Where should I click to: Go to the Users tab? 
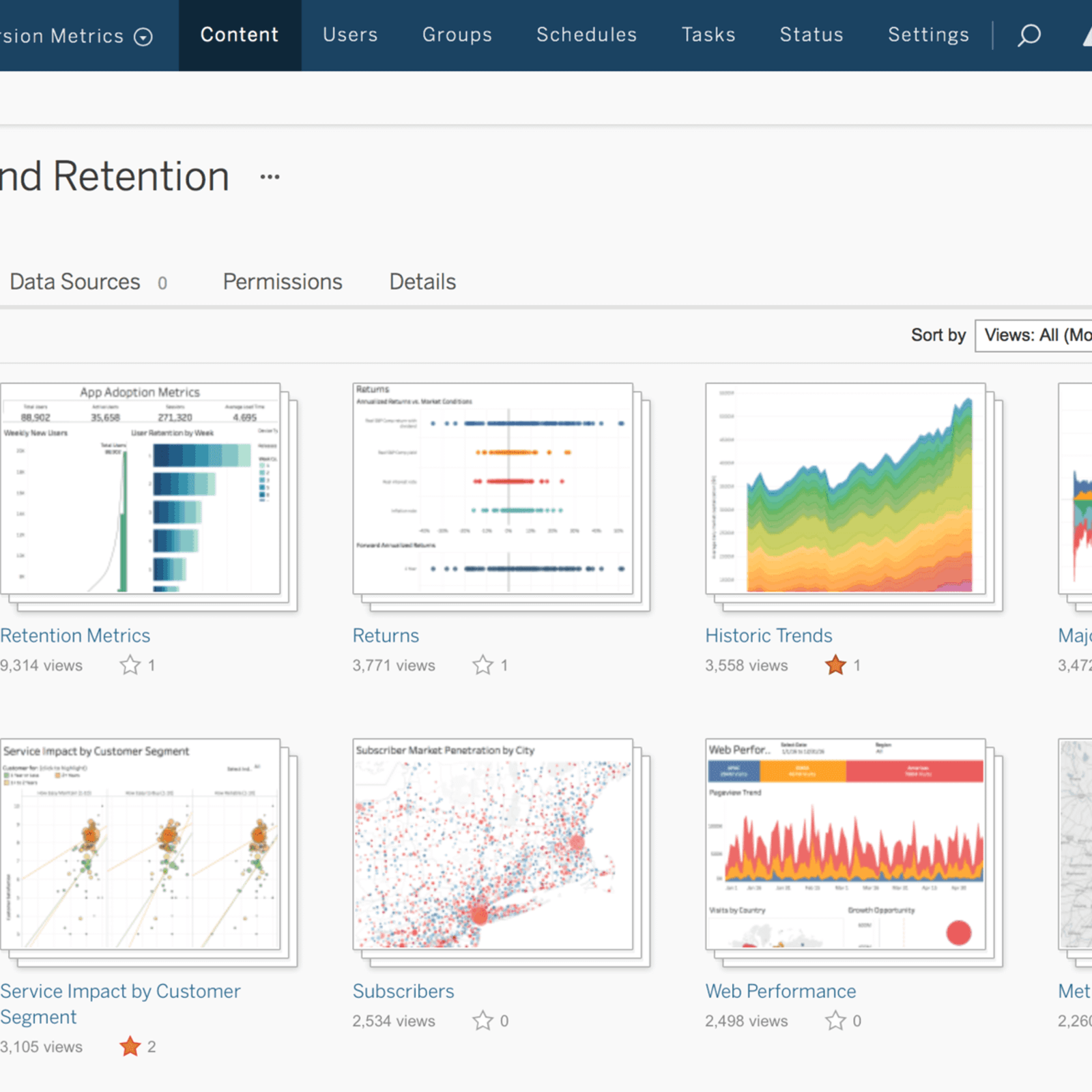[350, 35]
